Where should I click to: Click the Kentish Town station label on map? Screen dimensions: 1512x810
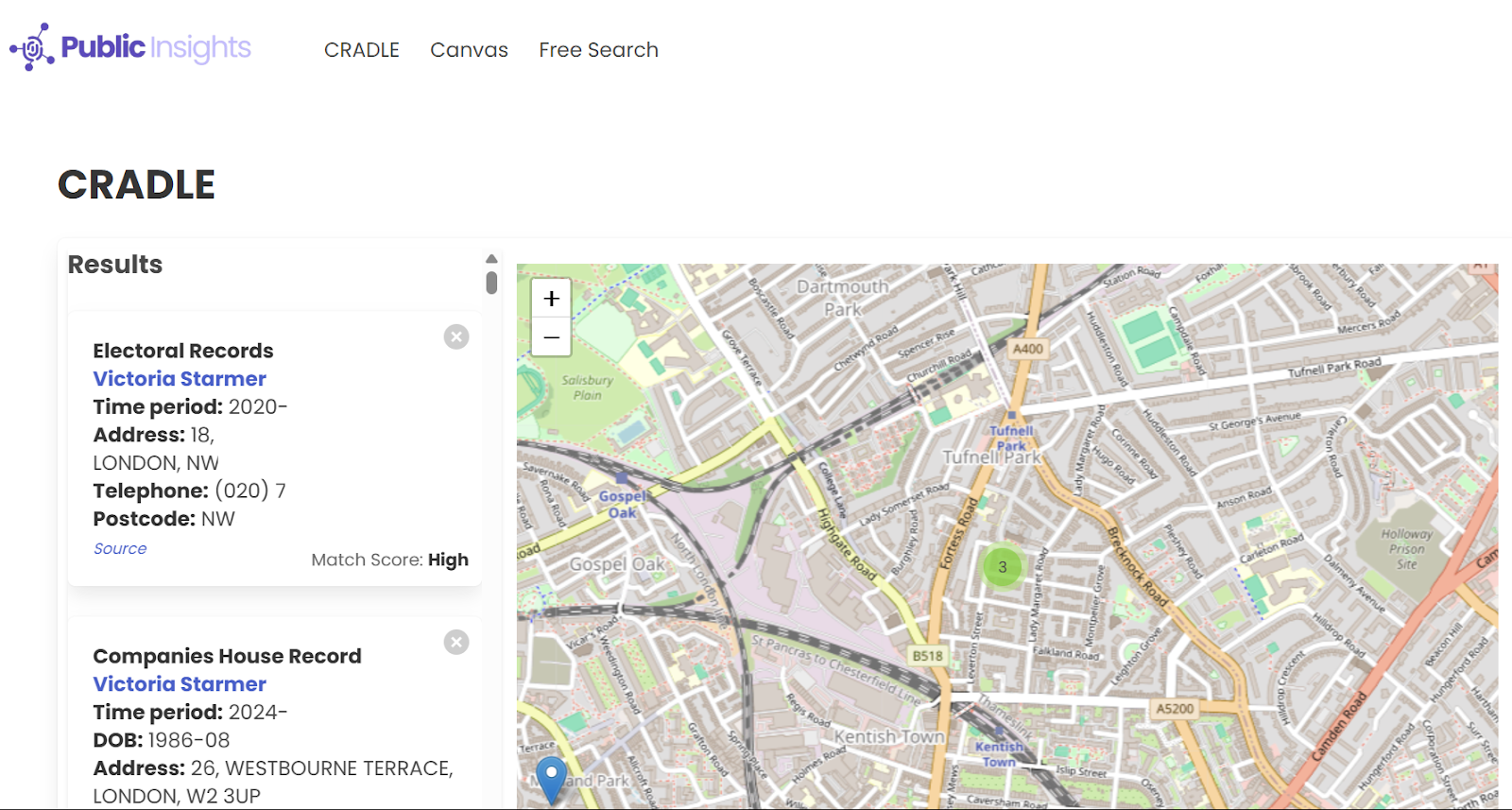[x=999, y=753]
